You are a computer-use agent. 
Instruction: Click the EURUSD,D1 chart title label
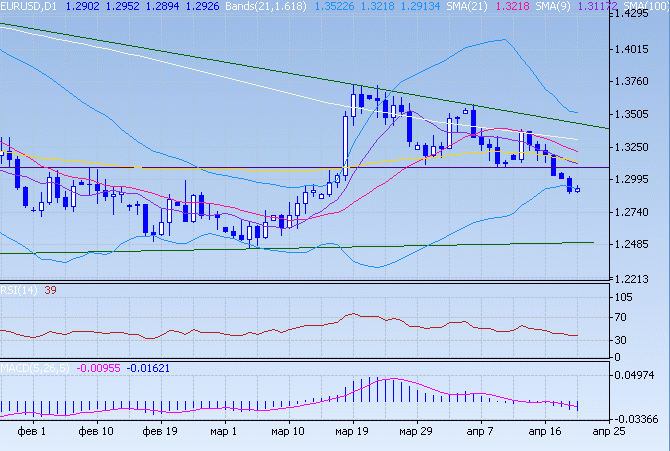coord(28,7)
